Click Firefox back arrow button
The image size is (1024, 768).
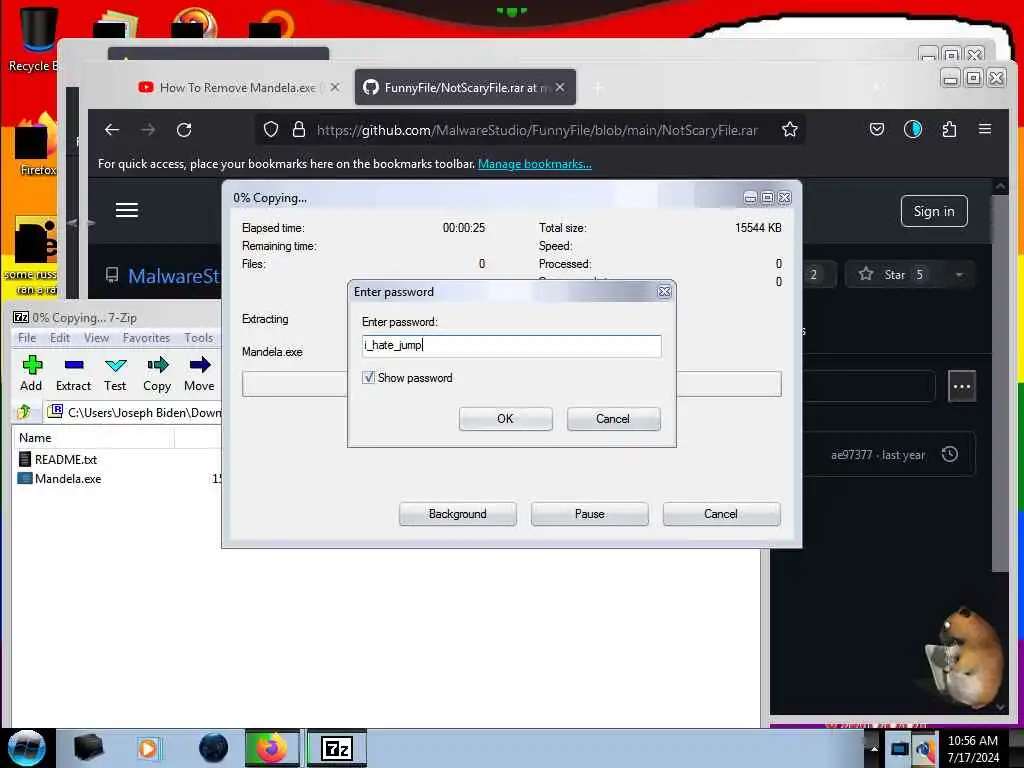pos(112,130)
